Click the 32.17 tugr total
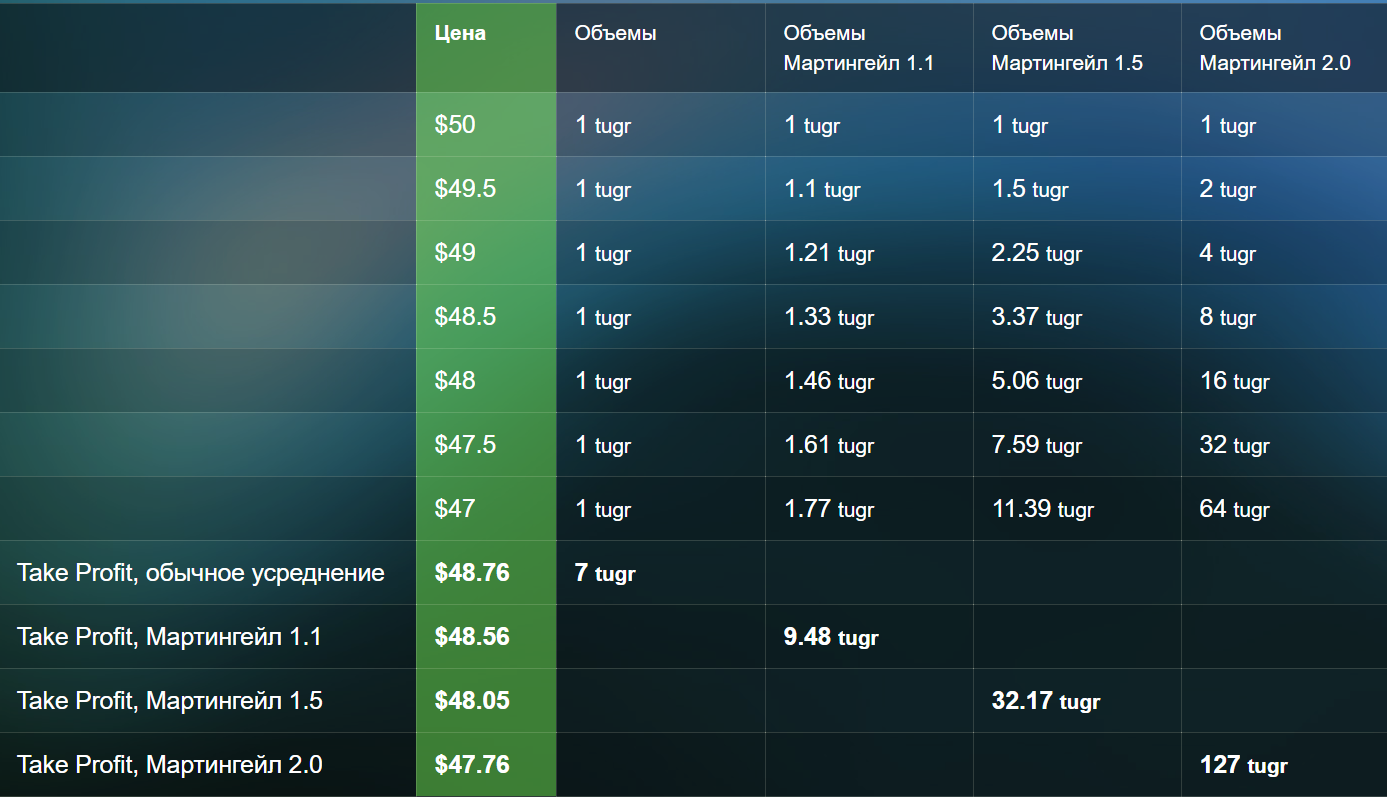The image size is (1387, 797). 1046,701
